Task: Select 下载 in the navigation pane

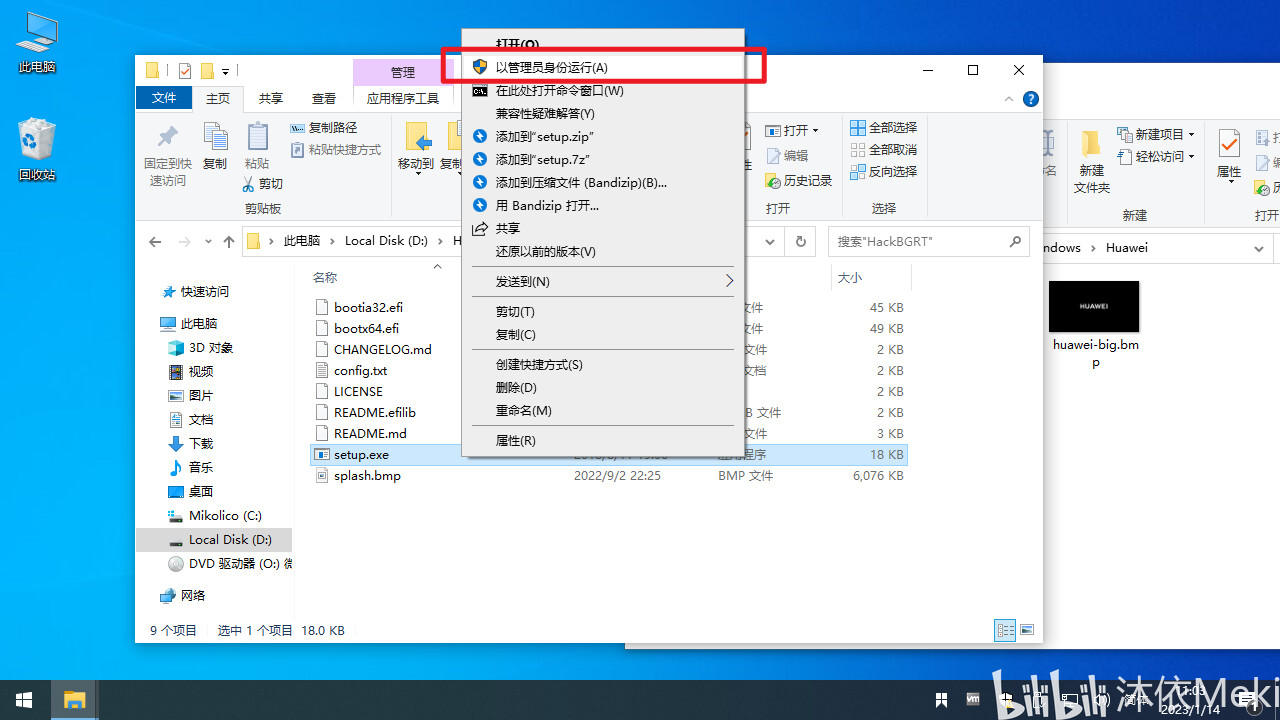Action: pos(201,444)
